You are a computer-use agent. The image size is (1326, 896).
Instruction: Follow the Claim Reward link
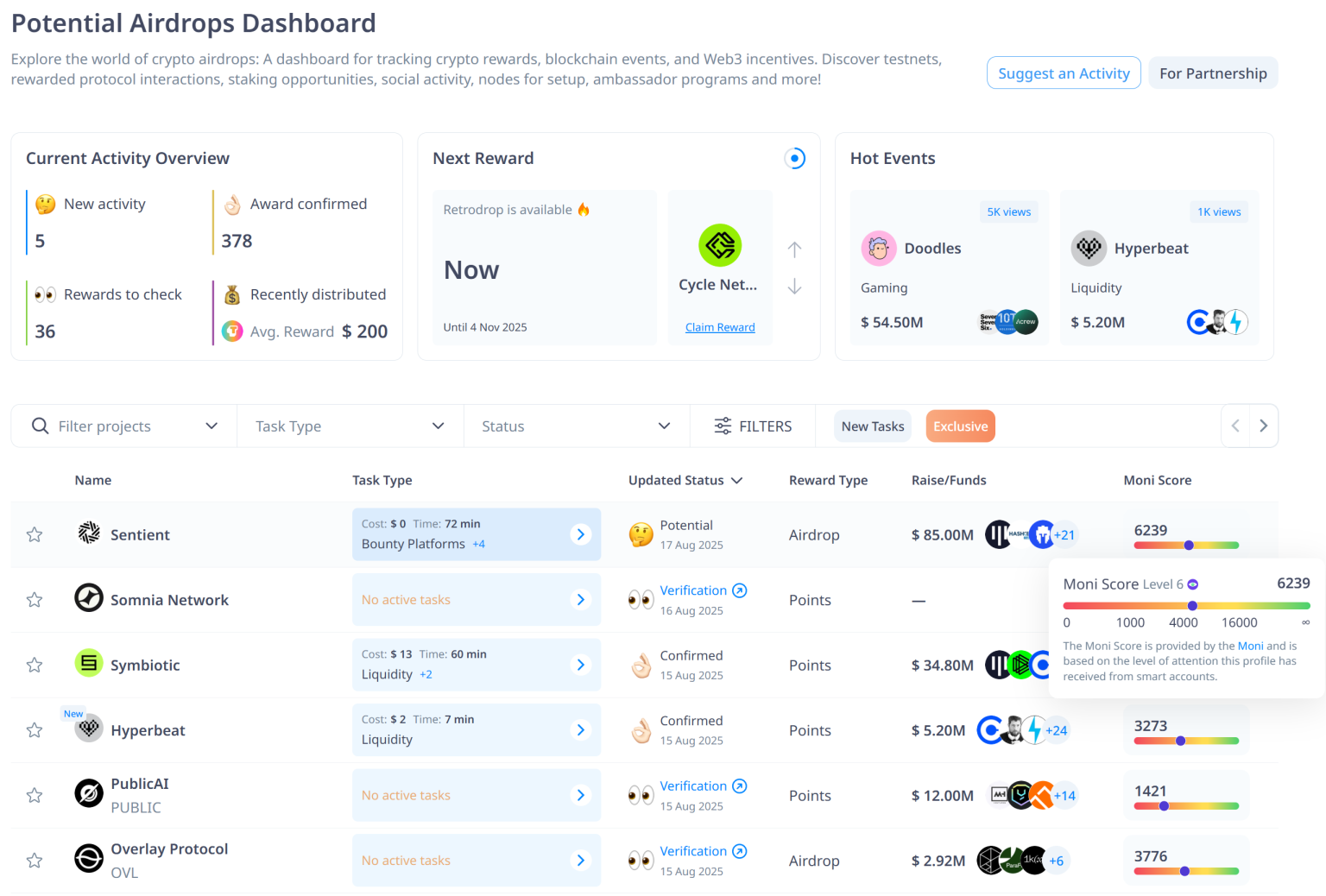pyautogui.click(x=720, y=327)
